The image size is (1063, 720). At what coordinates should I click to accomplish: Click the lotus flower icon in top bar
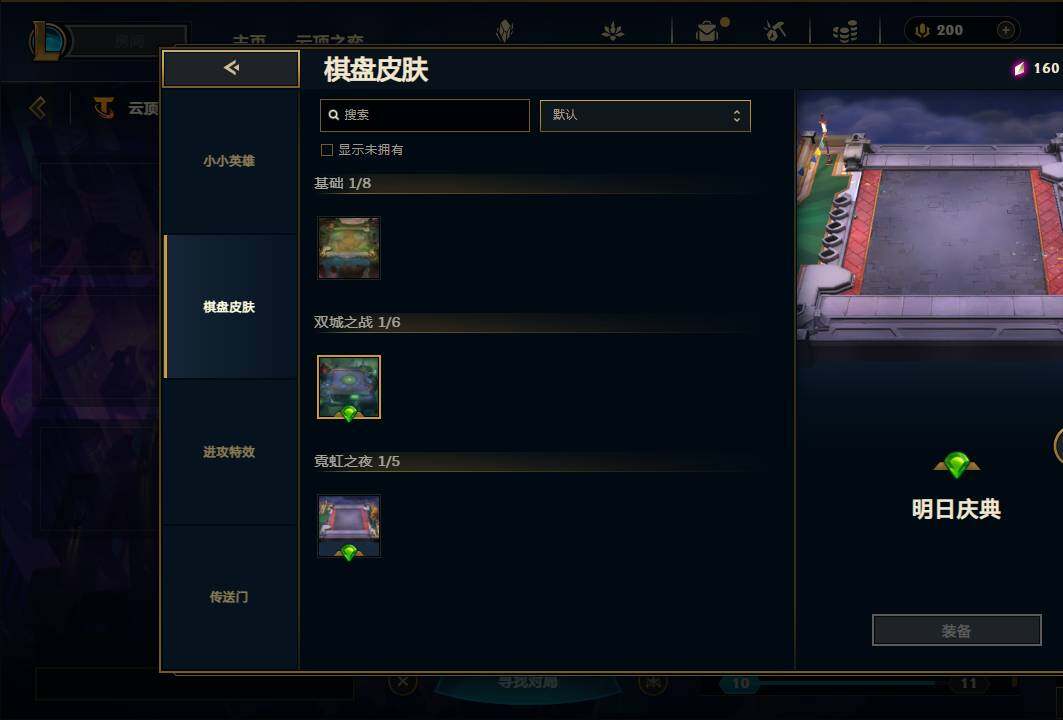[x=612, y=31]
